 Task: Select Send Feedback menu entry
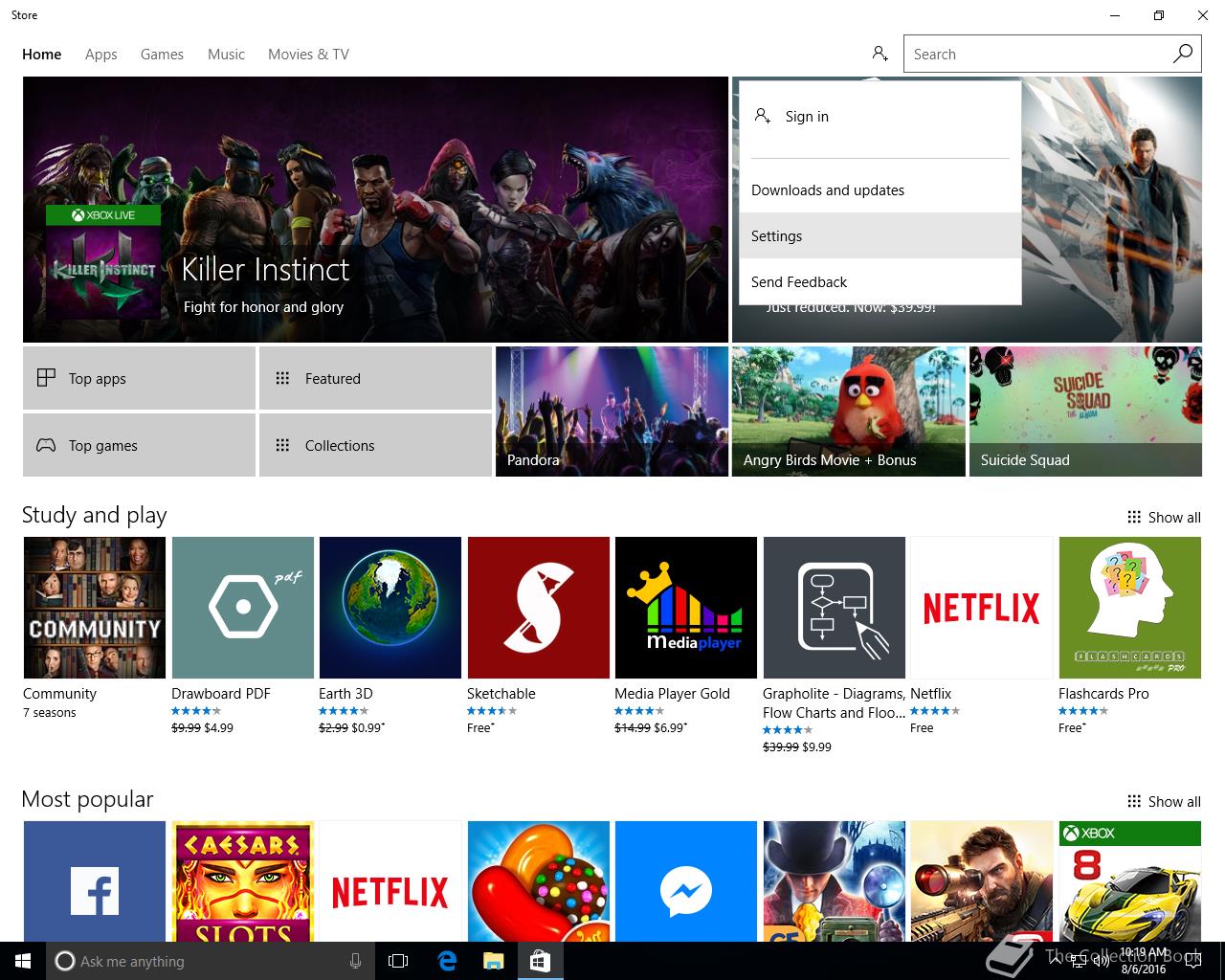click(880, 281)
